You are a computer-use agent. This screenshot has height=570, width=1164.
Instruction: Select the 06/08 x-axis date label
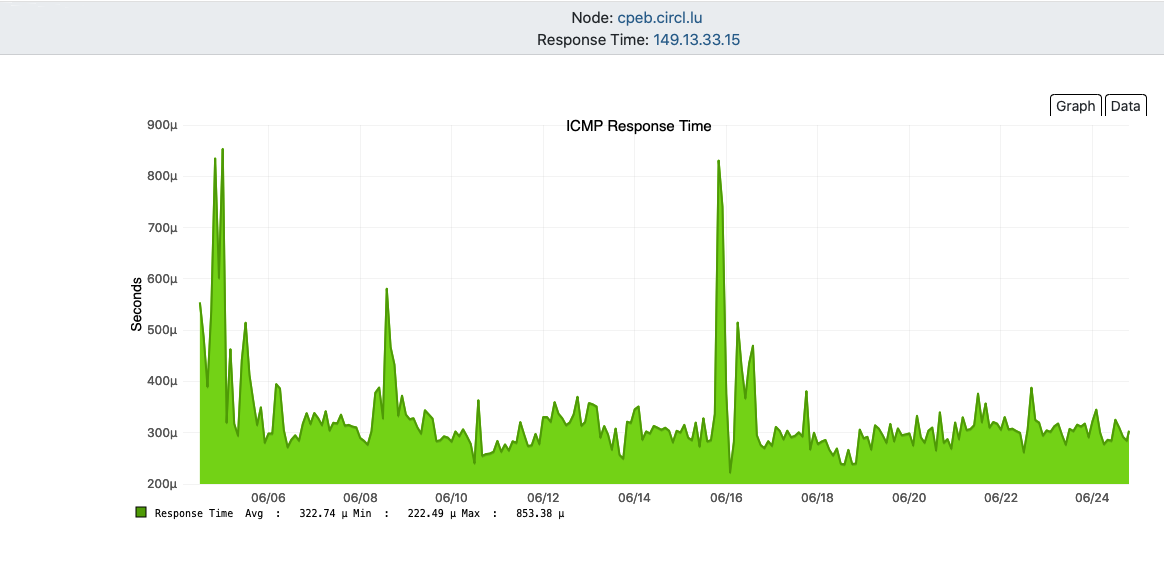coord(360,498)
